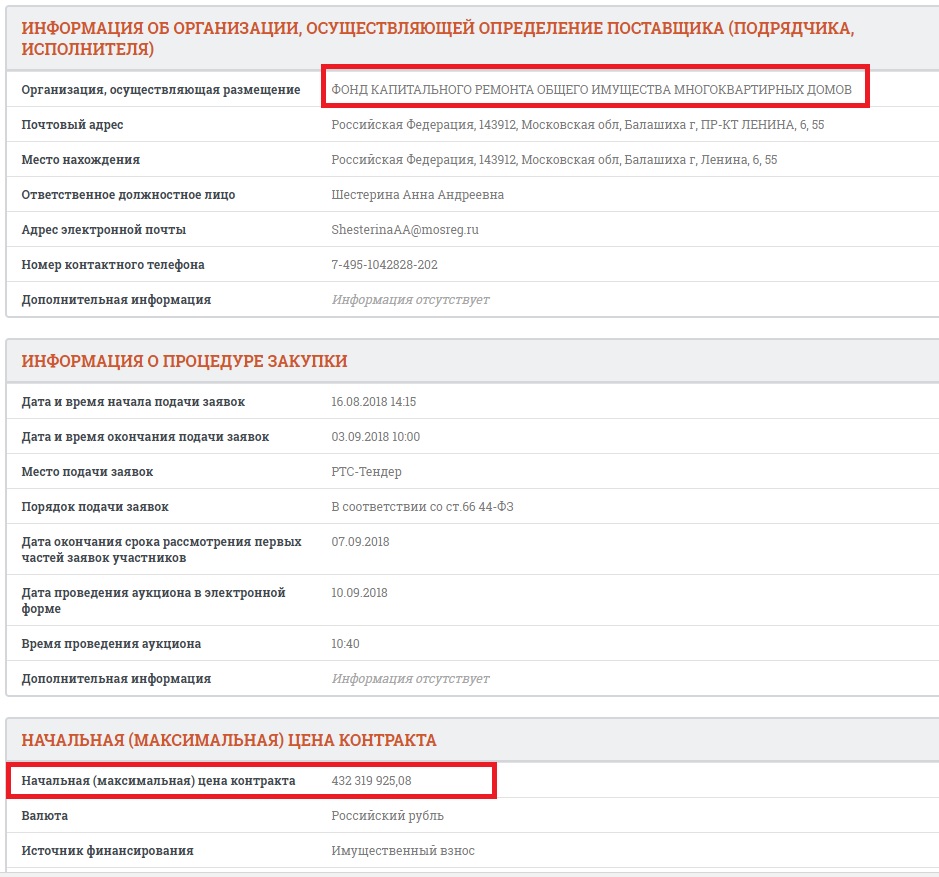Image resolution: width=939 pixels, height=877 pixels.
Task: Click the 'Организация, осуществляющая размещение' label
Action: coord(160,90)
